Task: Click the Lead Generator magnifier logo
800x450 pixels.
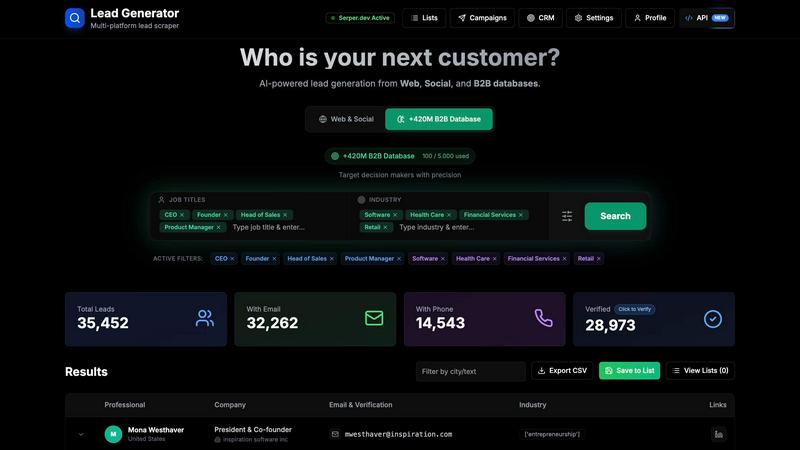Action: coord(74,18)
